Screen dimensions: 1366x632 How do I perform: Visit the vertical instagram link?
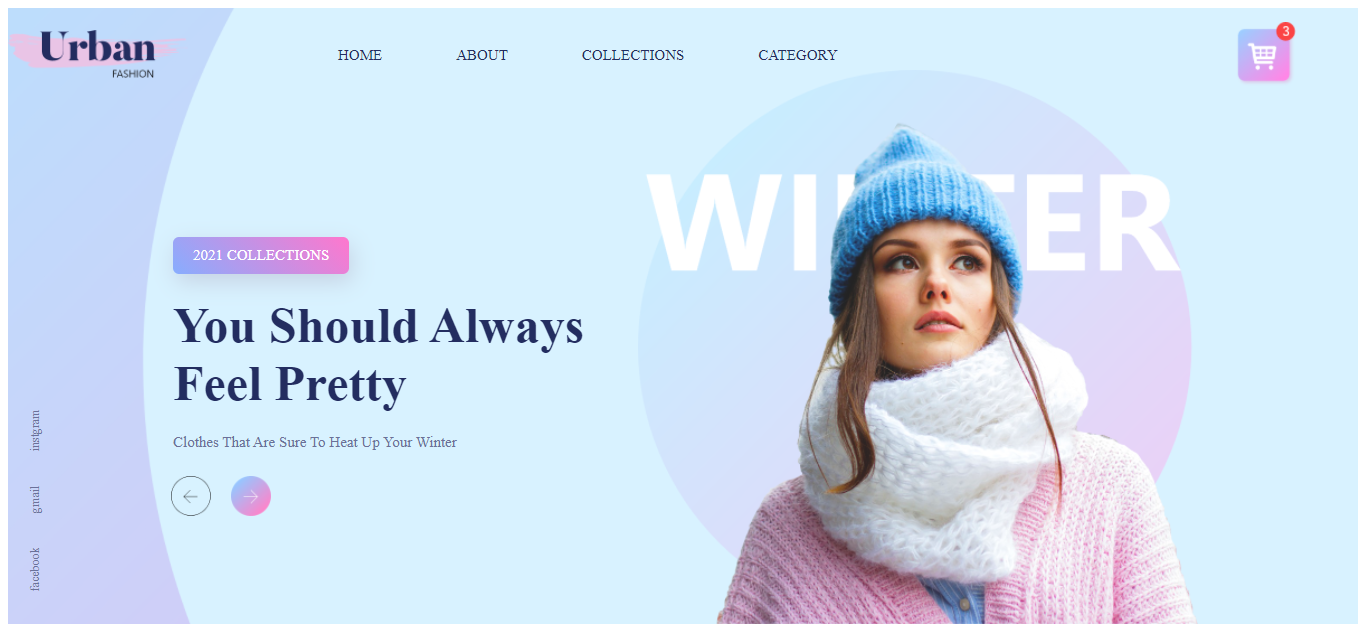tap(36, 430)
